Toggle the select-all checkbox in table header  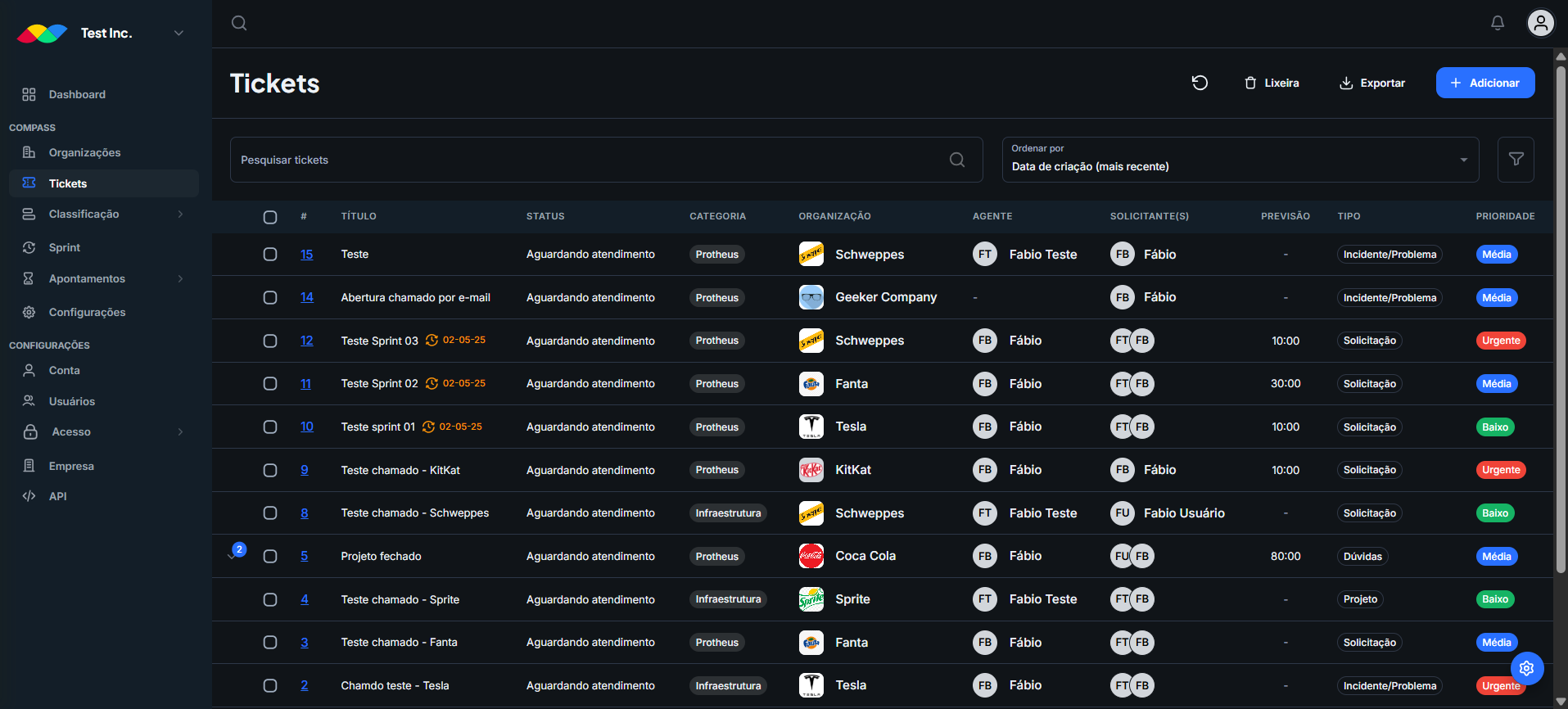[x=270, y=217]
